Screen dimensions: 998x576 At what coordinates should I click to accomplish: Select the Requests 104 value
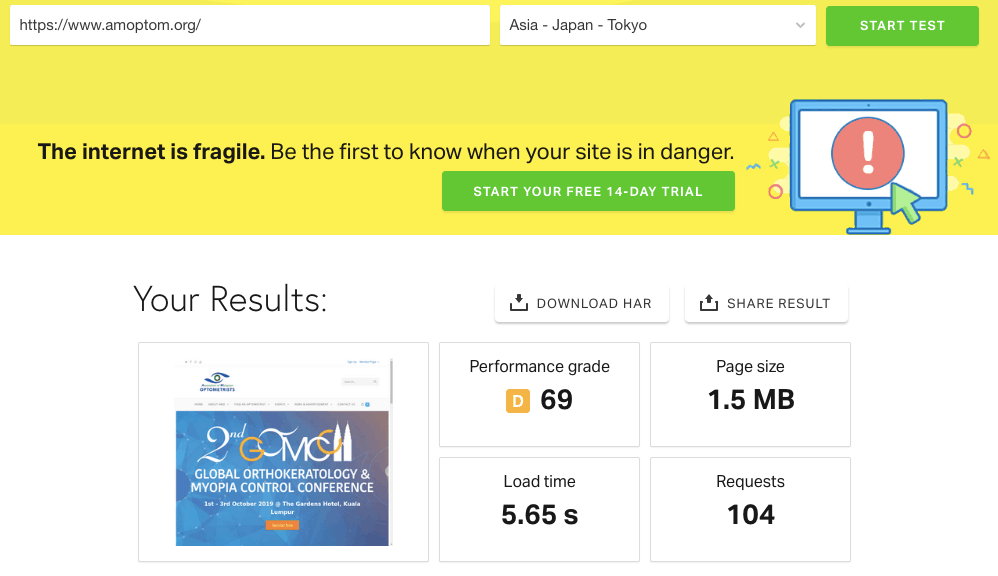[x=750, y=515]
